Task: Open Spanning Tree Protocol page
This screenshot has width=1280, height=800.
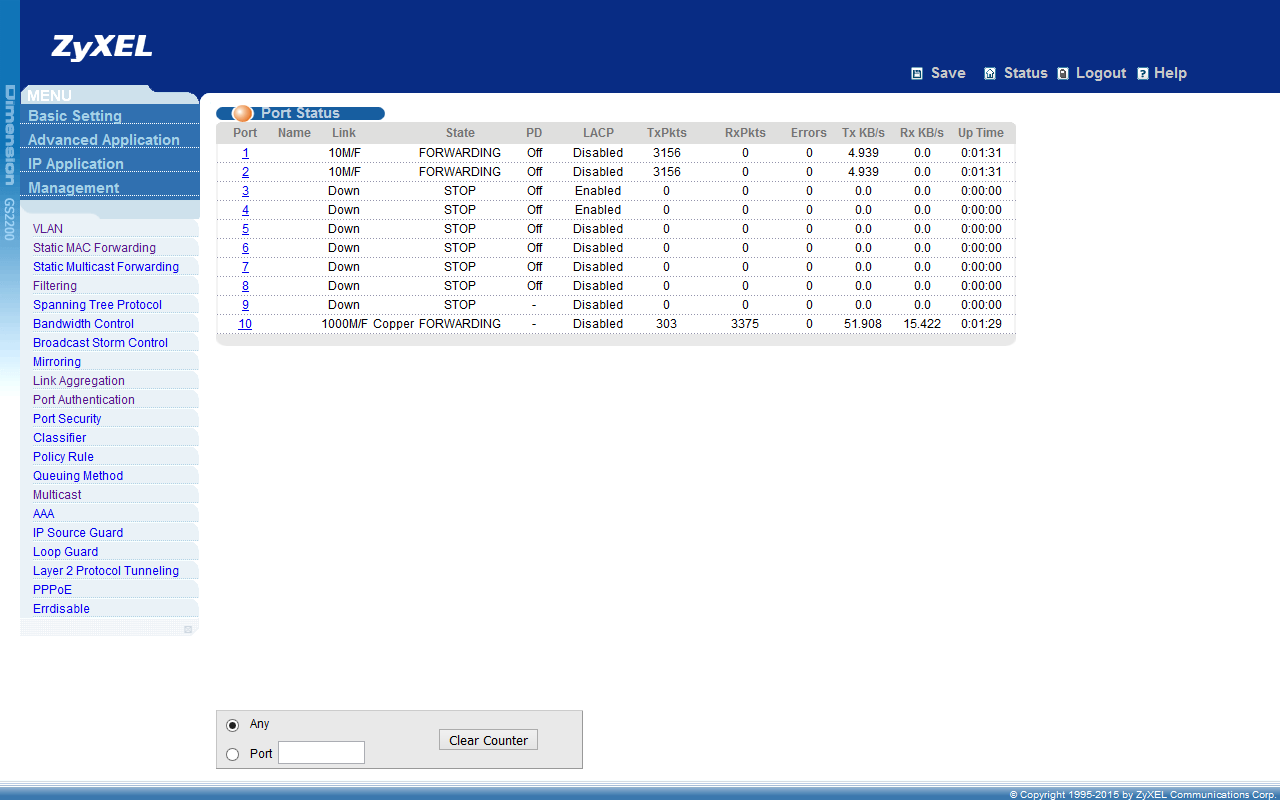Action: click(x=97, y=305)
